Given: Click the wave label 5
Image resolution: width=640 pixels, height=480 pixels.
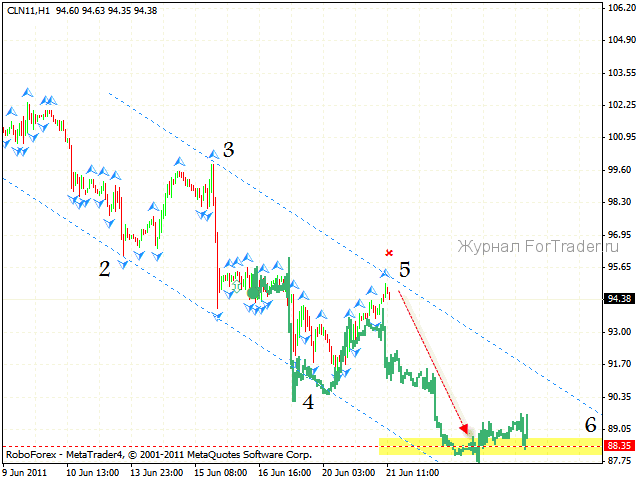Looking at the screenshot, I should (x=404, y=270).
